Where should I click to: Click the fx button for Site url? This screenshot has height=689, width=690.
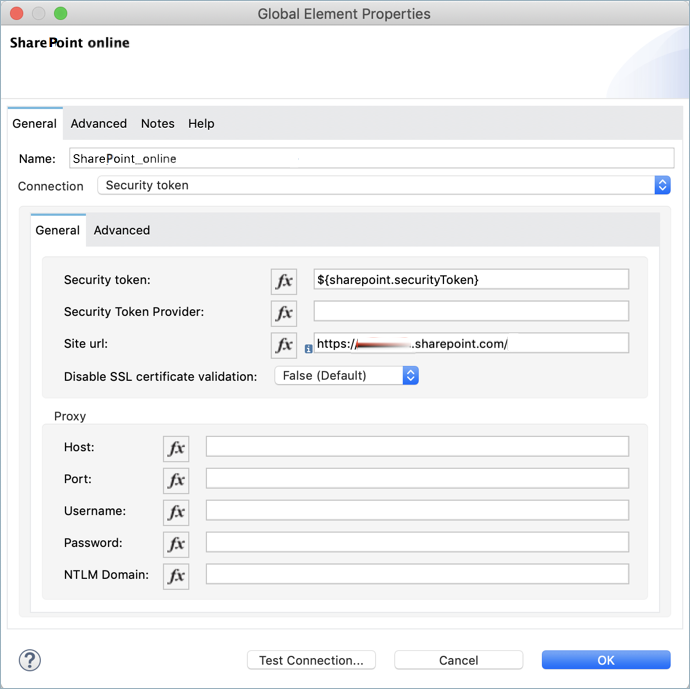[284, 345]
